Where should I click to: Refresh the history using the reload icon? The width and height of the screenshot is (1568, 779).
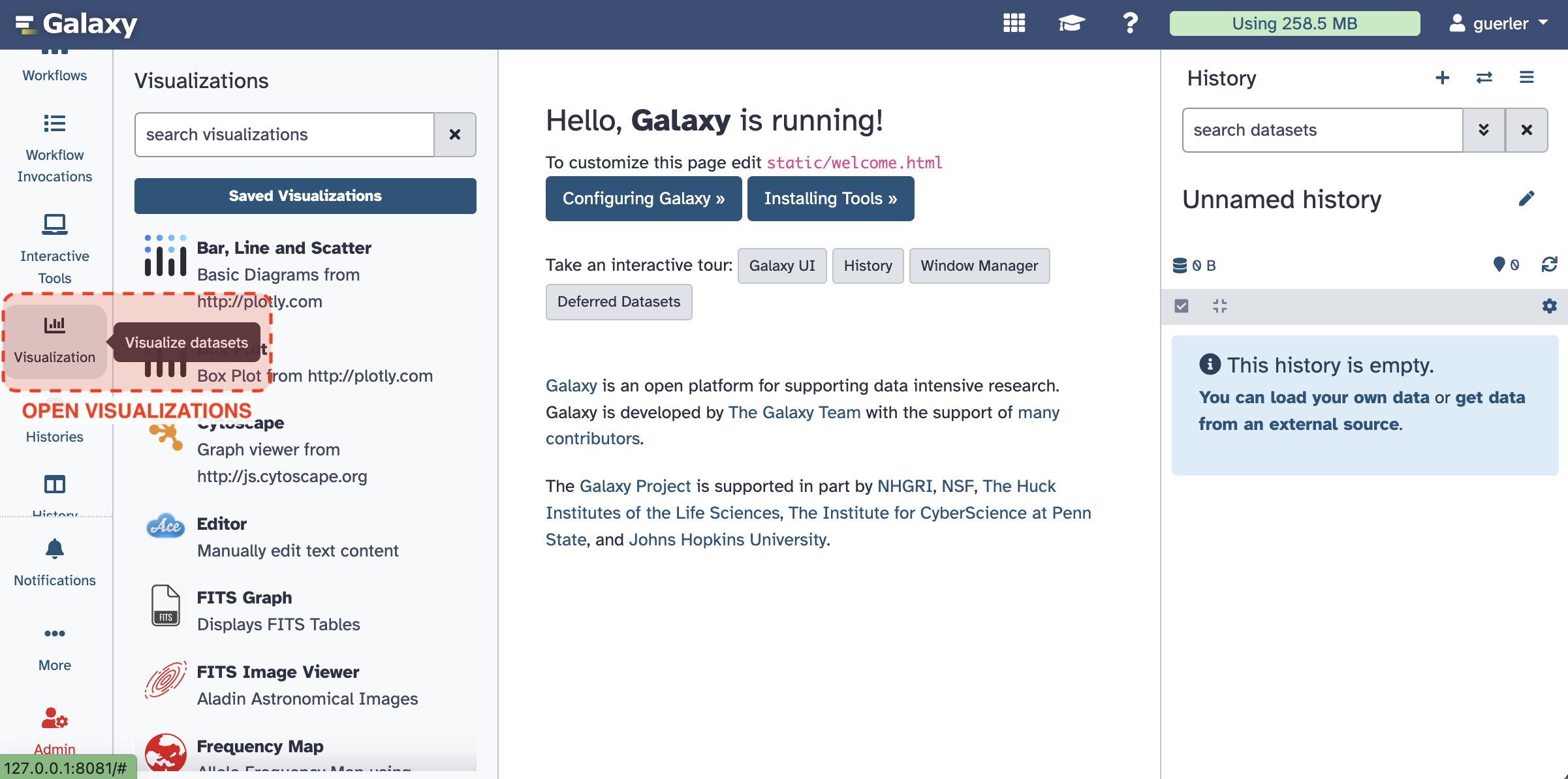1549,265
